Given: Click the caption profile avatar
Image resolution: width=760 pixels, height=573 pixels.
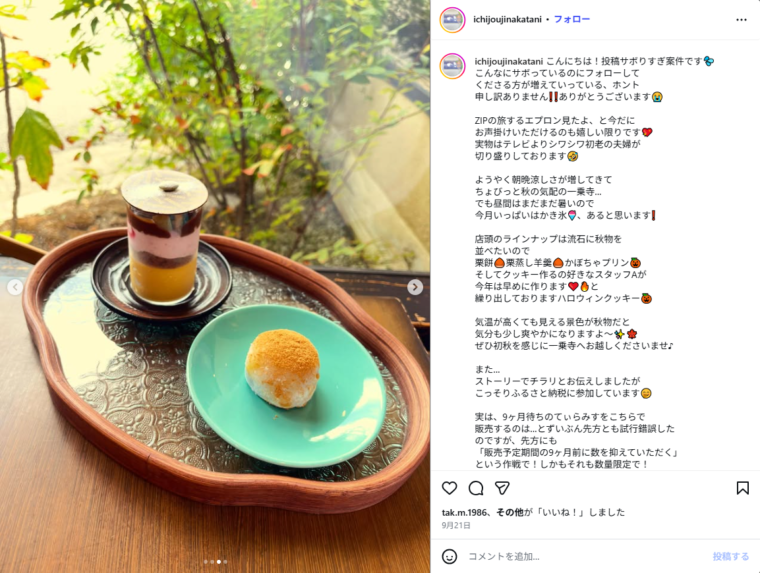Looking at the screenshot, I should click(452, 66).
